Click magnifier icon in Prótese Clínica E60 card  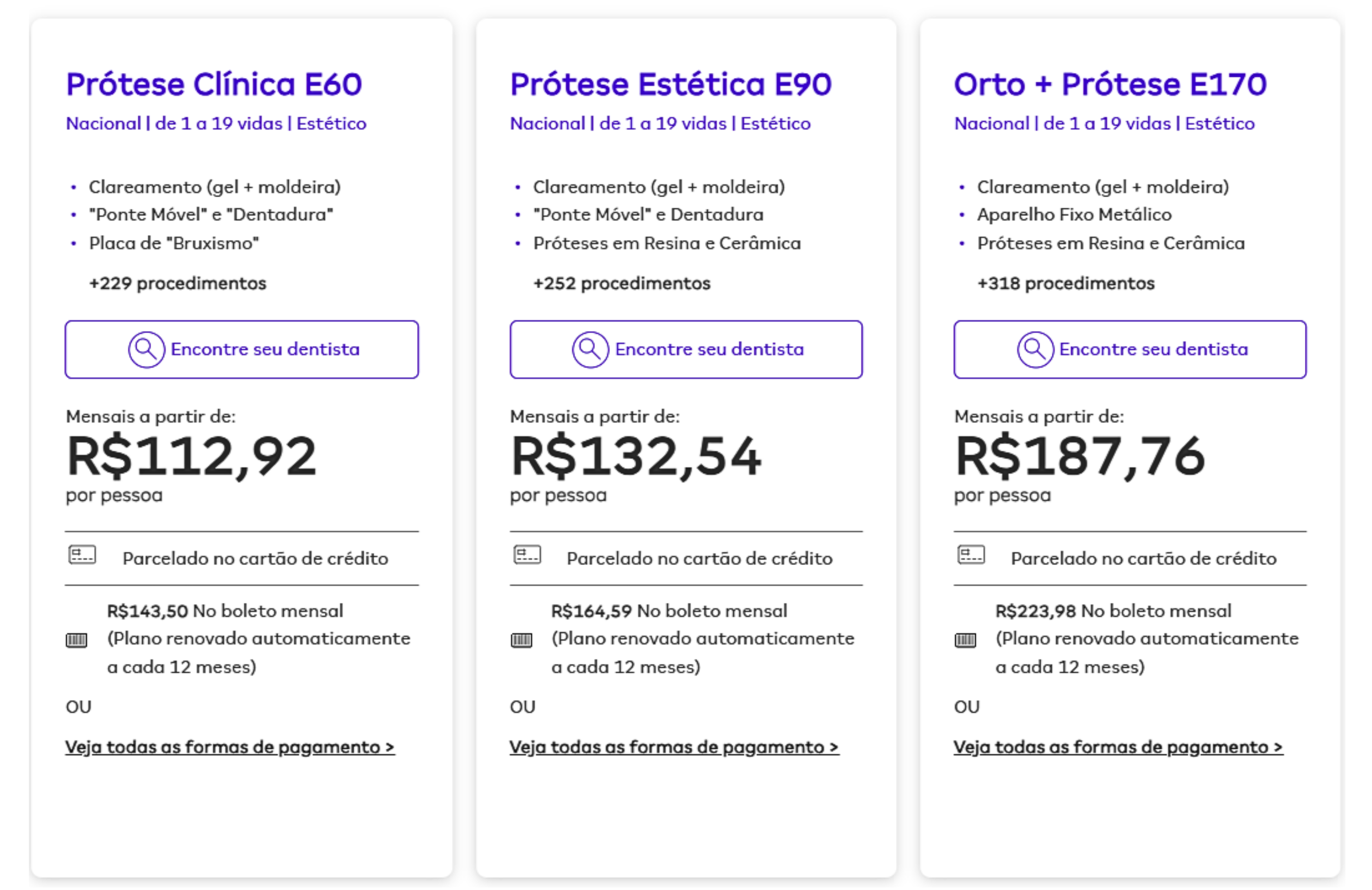tap(147, 350)
